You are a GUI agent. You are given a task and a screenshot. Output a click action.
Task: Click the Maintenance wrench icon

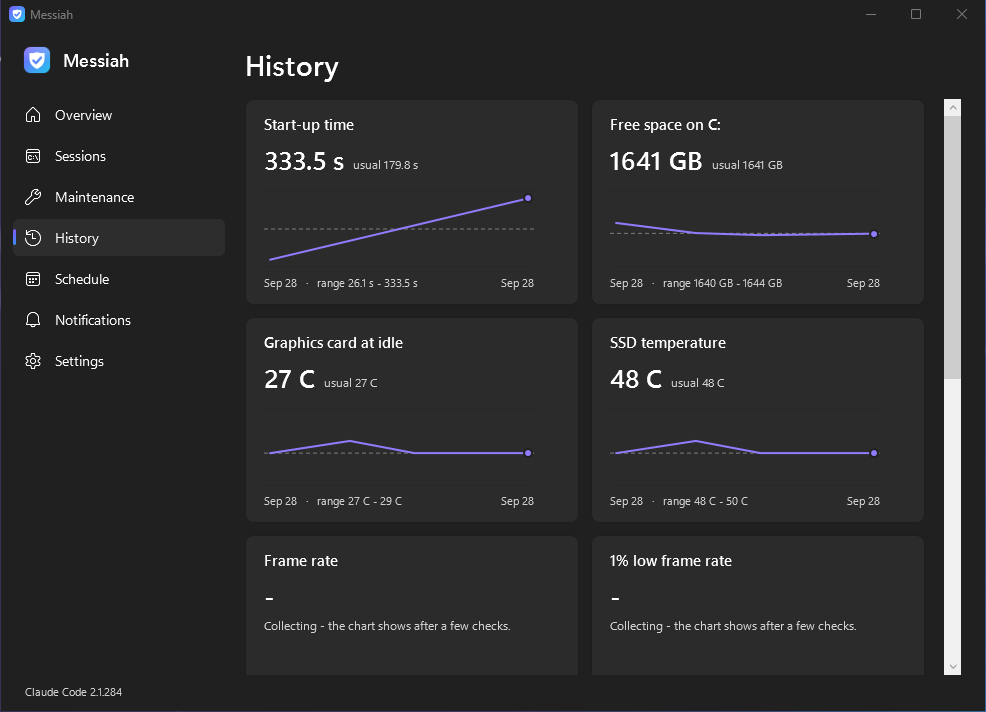click(x=33, y=197)
